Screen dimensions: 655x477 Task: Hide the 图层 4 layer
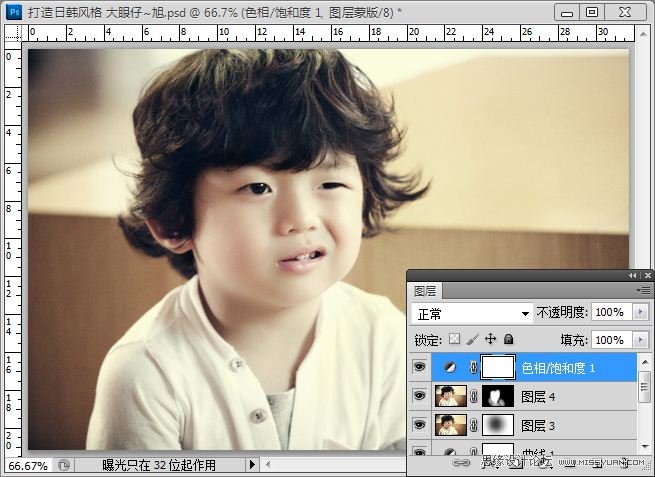point(419,396)
